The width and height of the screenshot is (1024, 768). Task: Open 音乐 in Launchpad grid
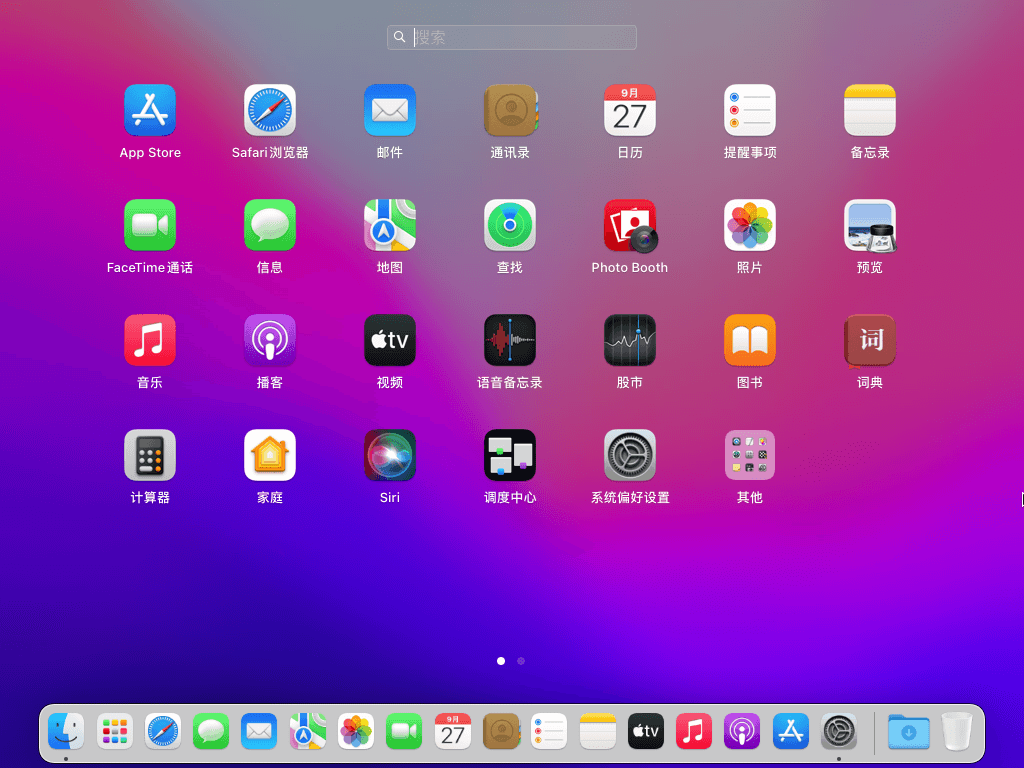150,340
